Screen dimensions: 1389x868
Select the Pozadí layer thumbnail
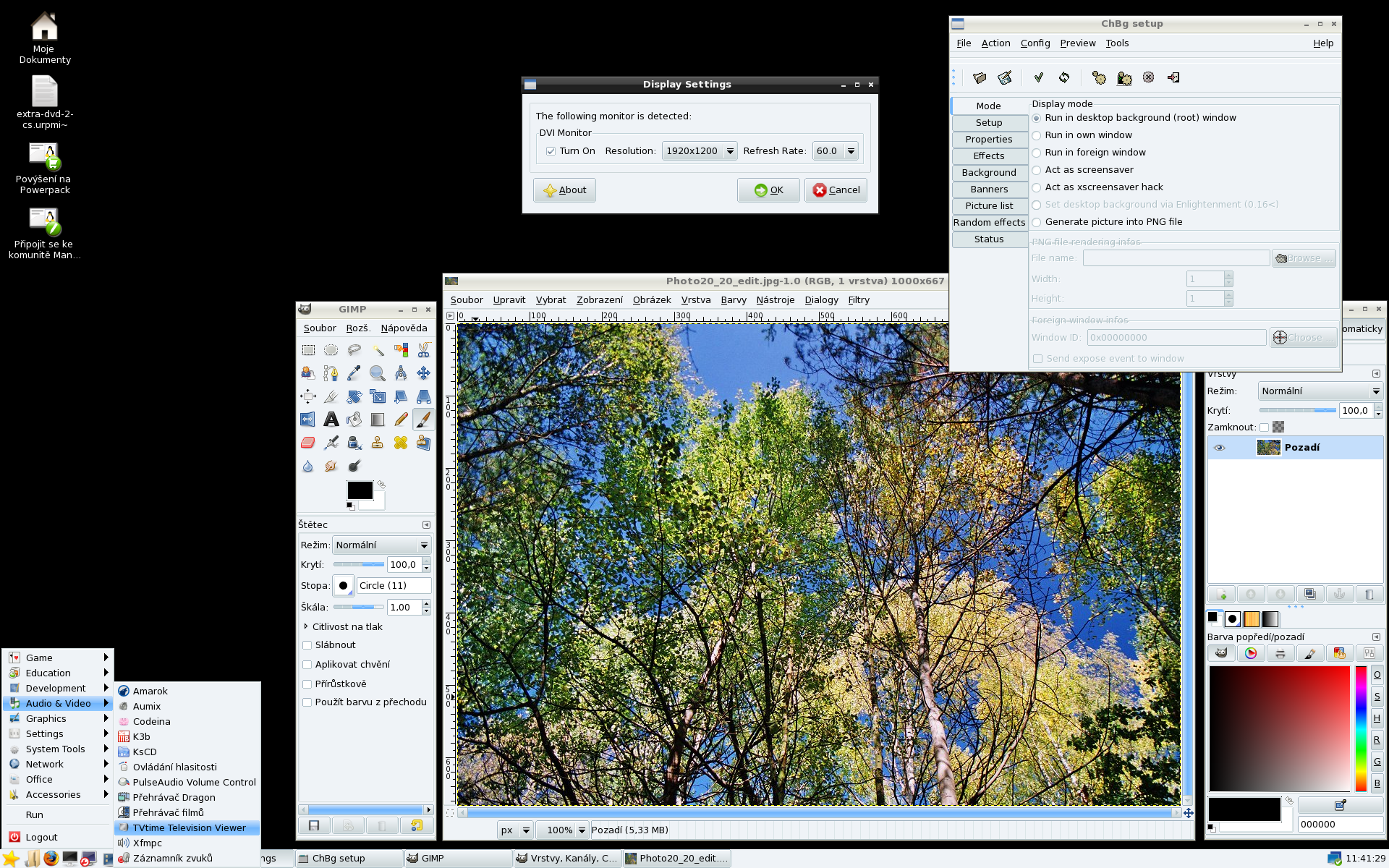coord(1268,448)
